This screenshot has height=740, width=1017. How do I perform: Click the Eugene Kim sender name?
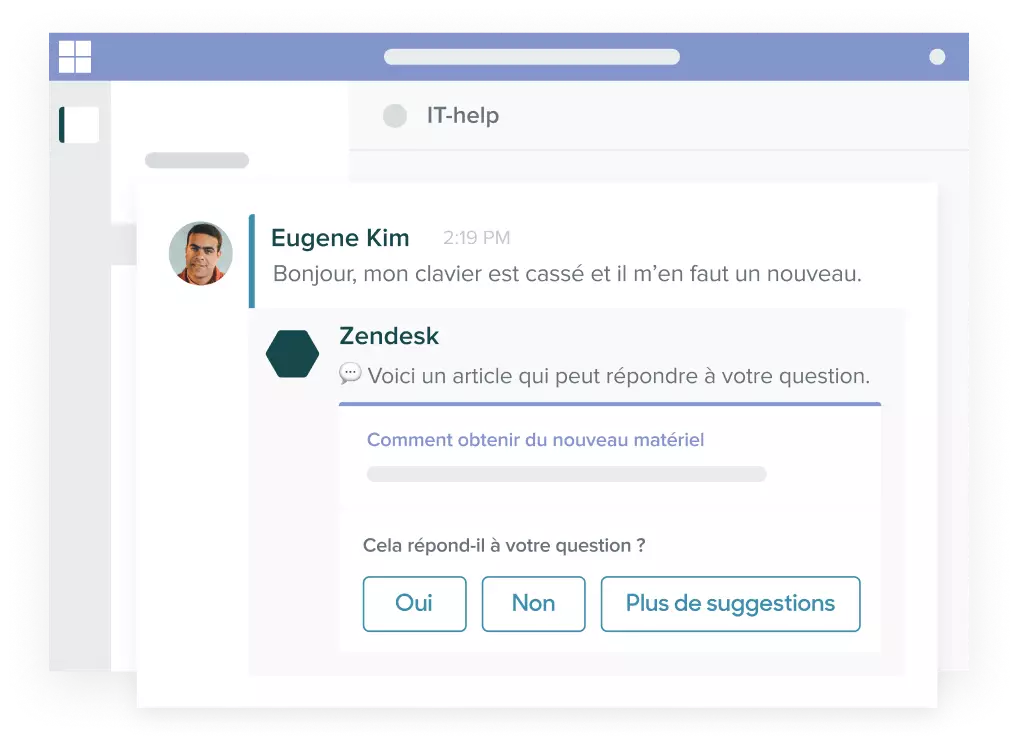pos(340,238)
